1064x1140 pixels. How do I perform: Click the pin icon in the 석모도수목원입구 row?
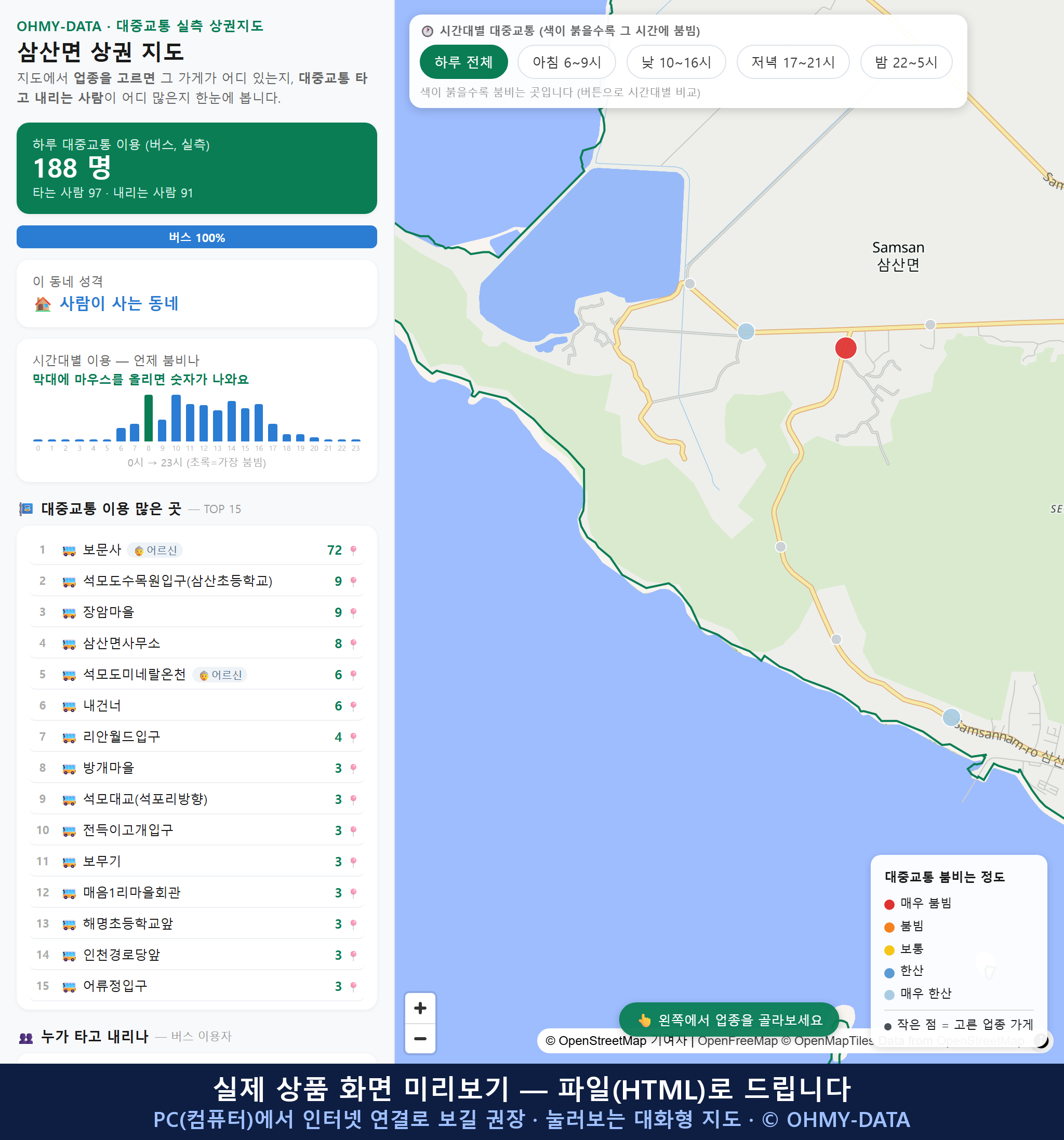[x=353, y=582]
